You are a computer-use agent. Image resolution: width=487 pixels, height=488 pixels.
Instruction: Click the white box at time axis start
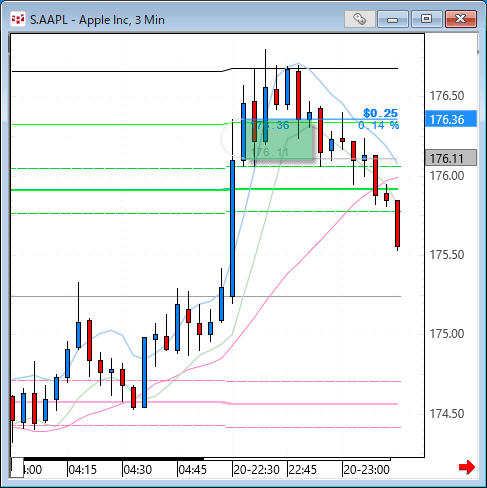click(x=17, y=467)
